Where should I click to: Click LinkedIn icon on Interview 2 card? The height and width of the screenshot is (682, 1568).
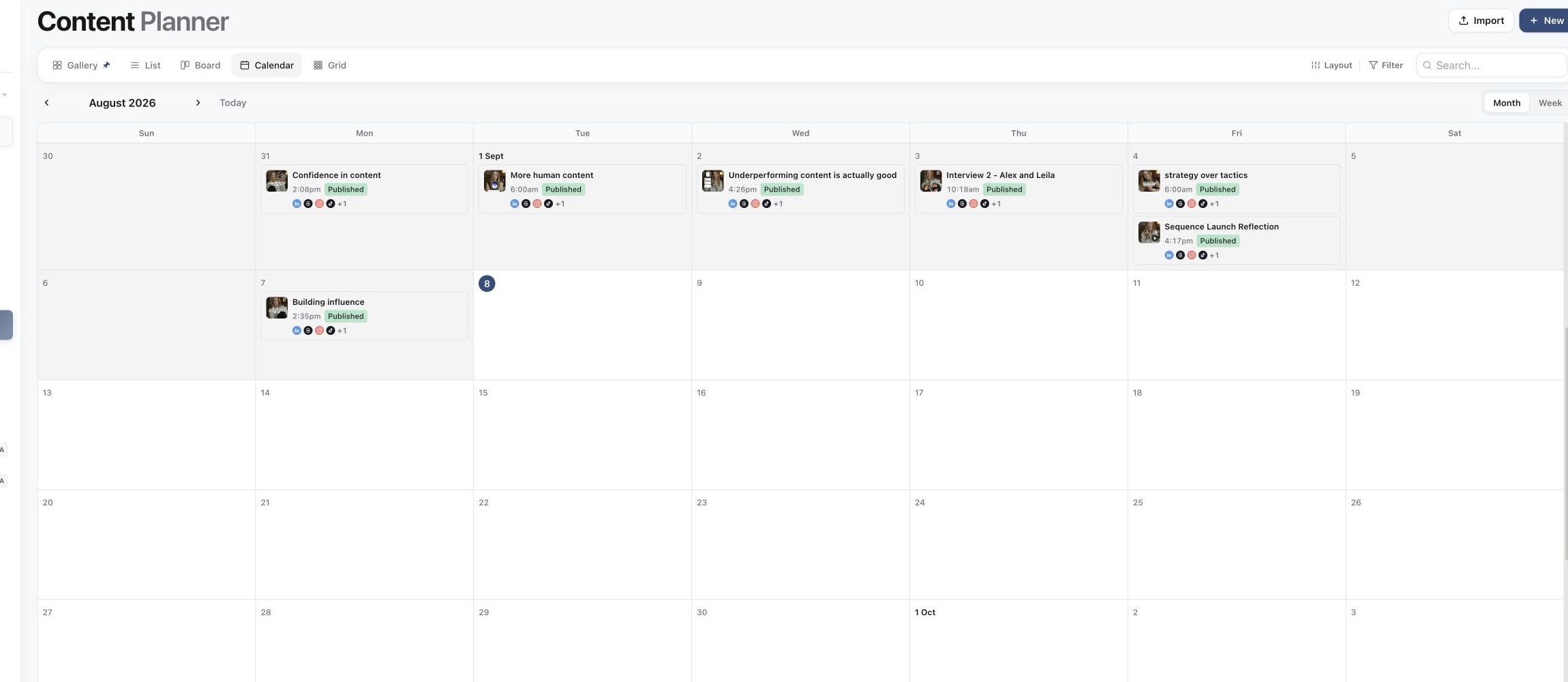pyautogui.click(x=951, y=204)
